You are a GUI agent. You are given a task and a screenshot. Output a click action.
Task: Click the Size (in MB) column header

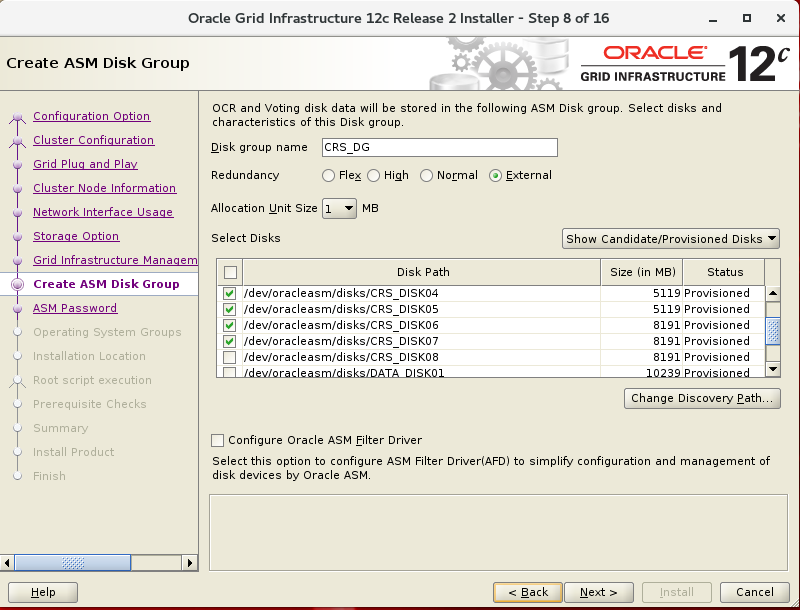point(642,272)
